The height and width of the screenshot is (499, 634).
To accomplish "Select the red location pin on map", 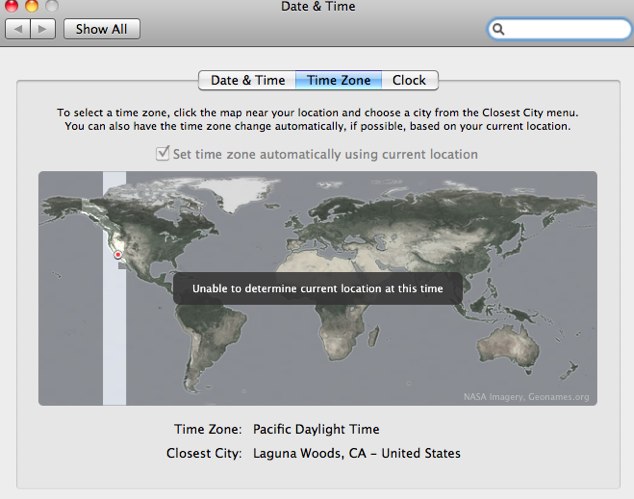I will click(118, 255).
